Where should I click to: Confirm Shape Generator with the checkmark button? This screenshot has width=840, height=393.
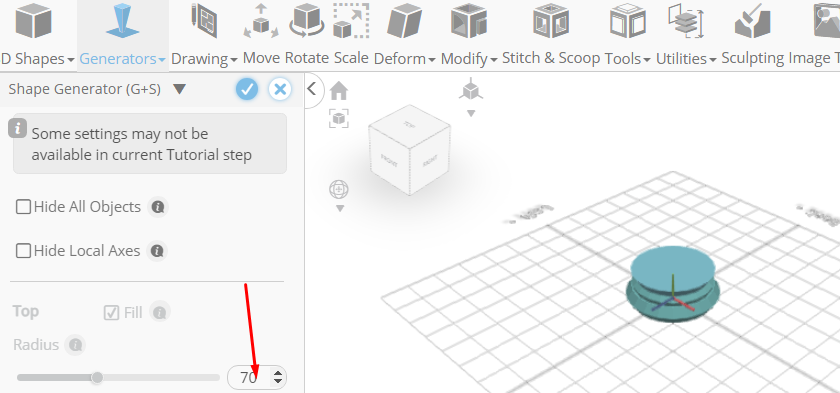247,89
